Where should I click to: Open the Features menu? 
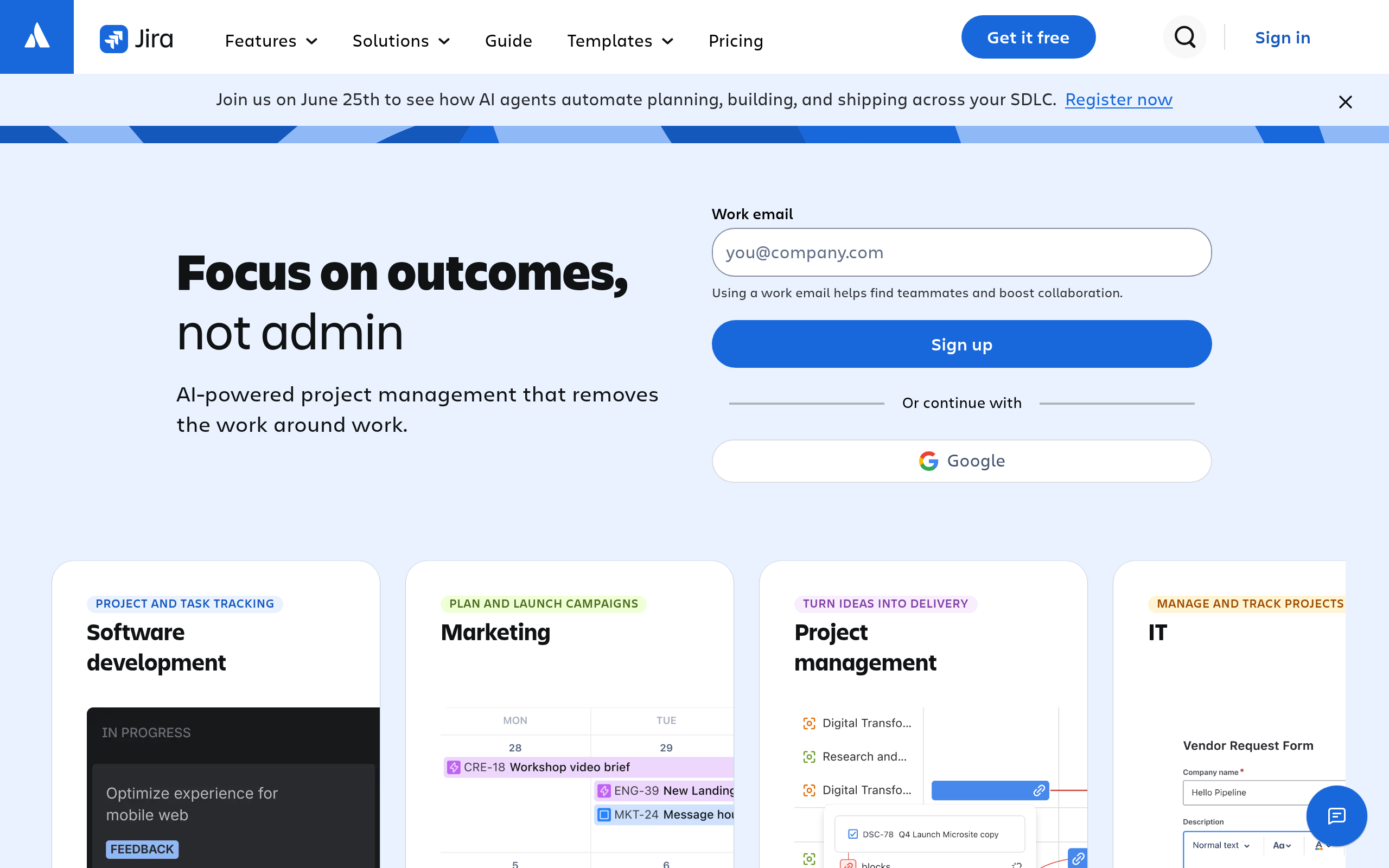click(x=271, y=41)
